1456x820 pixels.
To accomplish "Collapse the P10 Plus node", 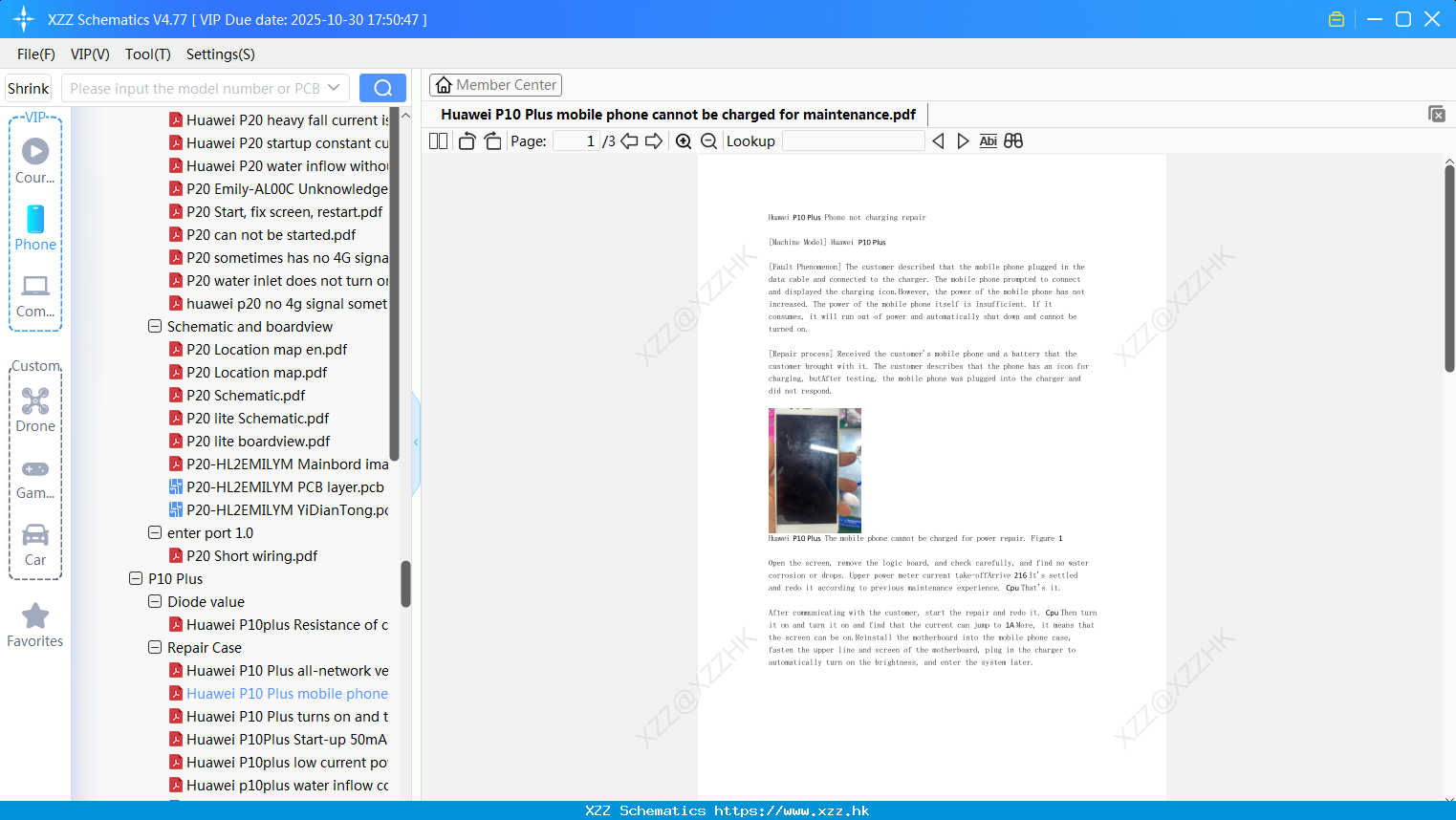I will click(136, 578).
